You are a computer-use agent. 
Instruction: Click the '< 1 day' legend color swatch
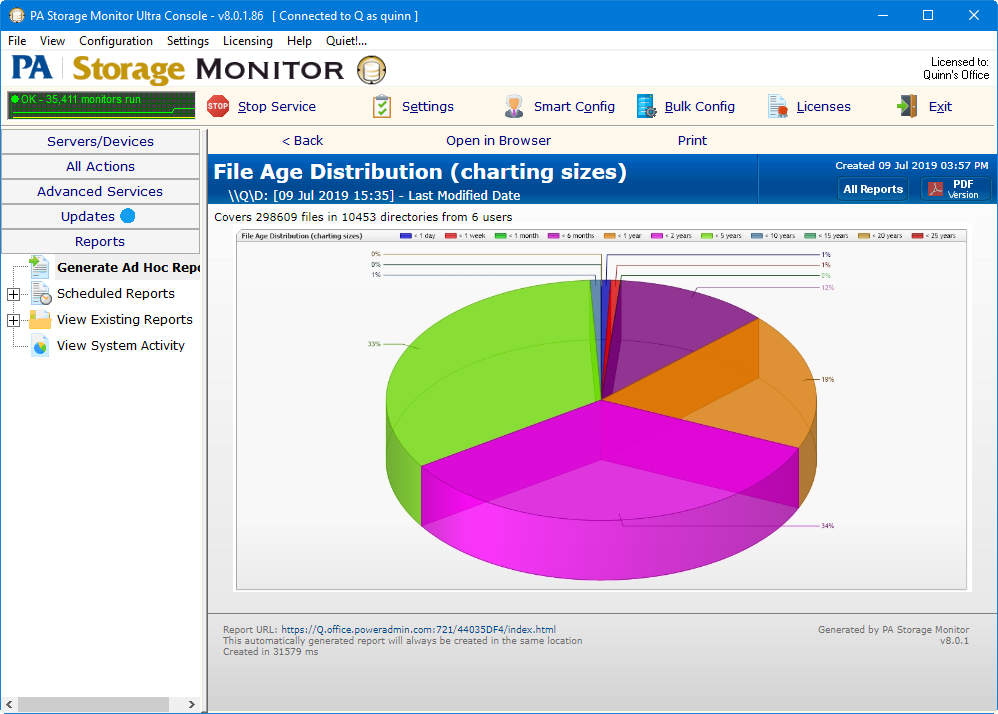(x=406, y=236)
